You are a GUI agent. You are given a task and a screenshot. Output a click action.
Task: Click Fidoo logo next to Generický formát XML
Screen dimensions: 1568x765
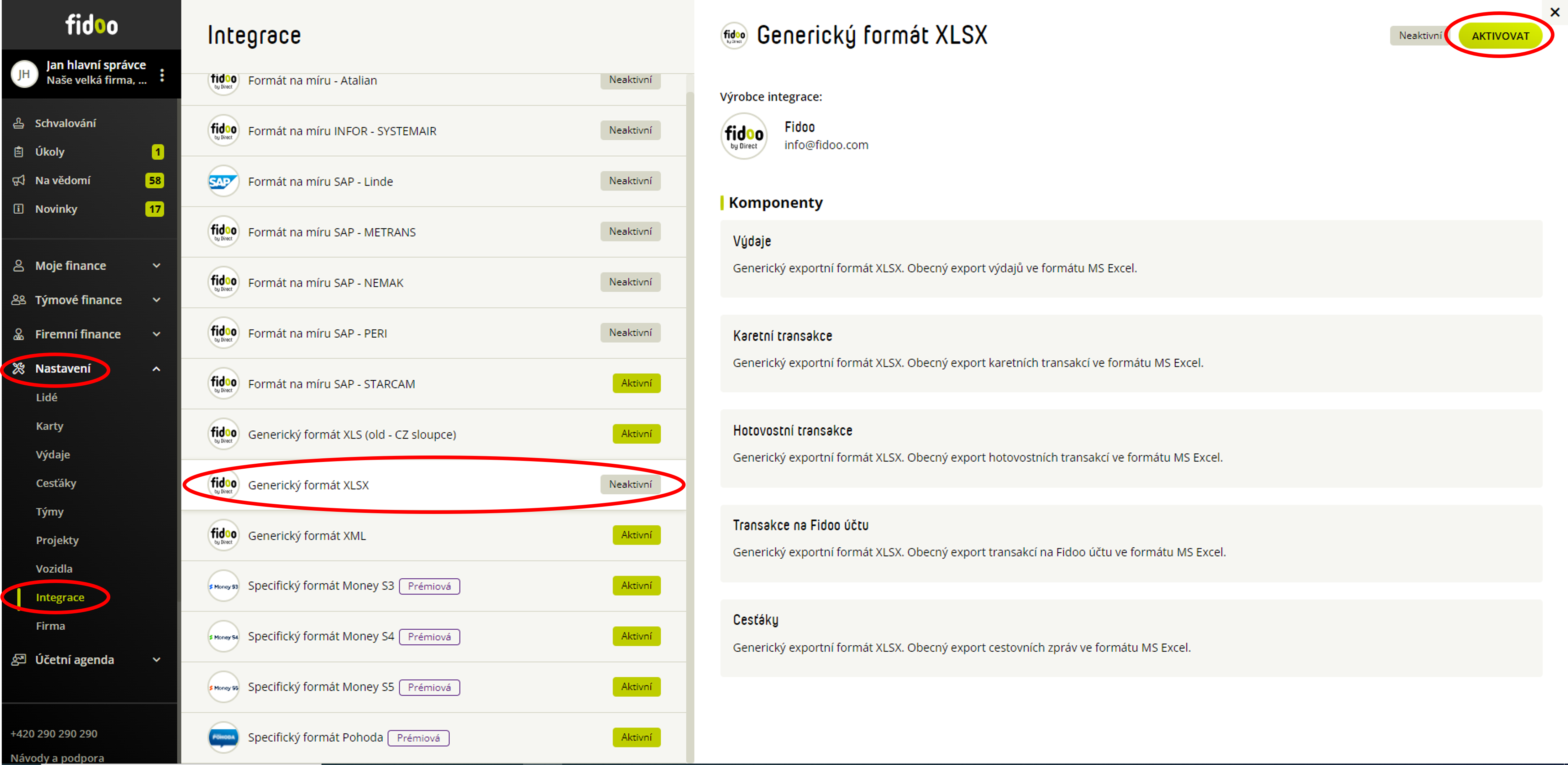(x=223, y=535)
